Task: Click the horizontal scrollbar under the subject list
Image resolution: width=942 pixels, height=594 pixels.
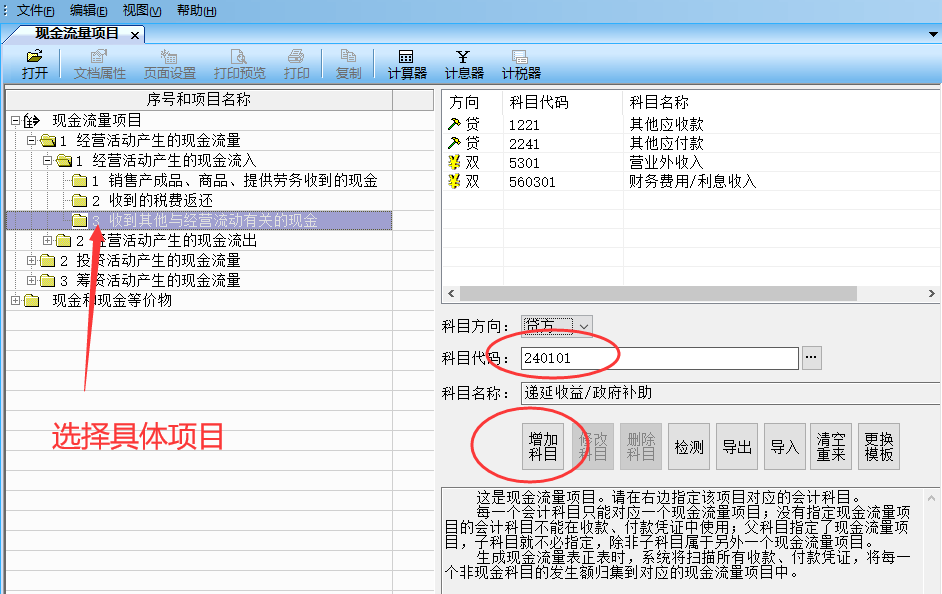Action: pyautogui.click(x=650, y=294)
